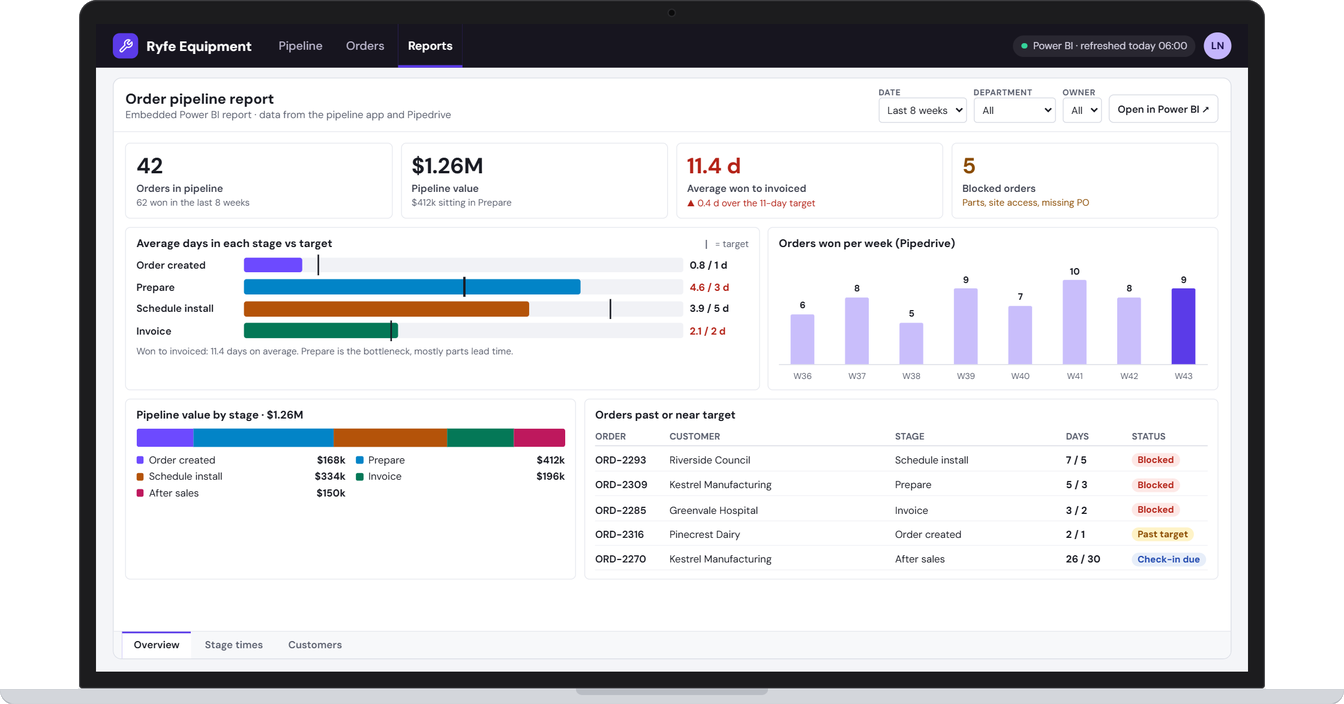The width and height of the screenshot is (1344, 704).
Task: Click the Ryfe Equipment wrench logo icon
Action: 125,45
